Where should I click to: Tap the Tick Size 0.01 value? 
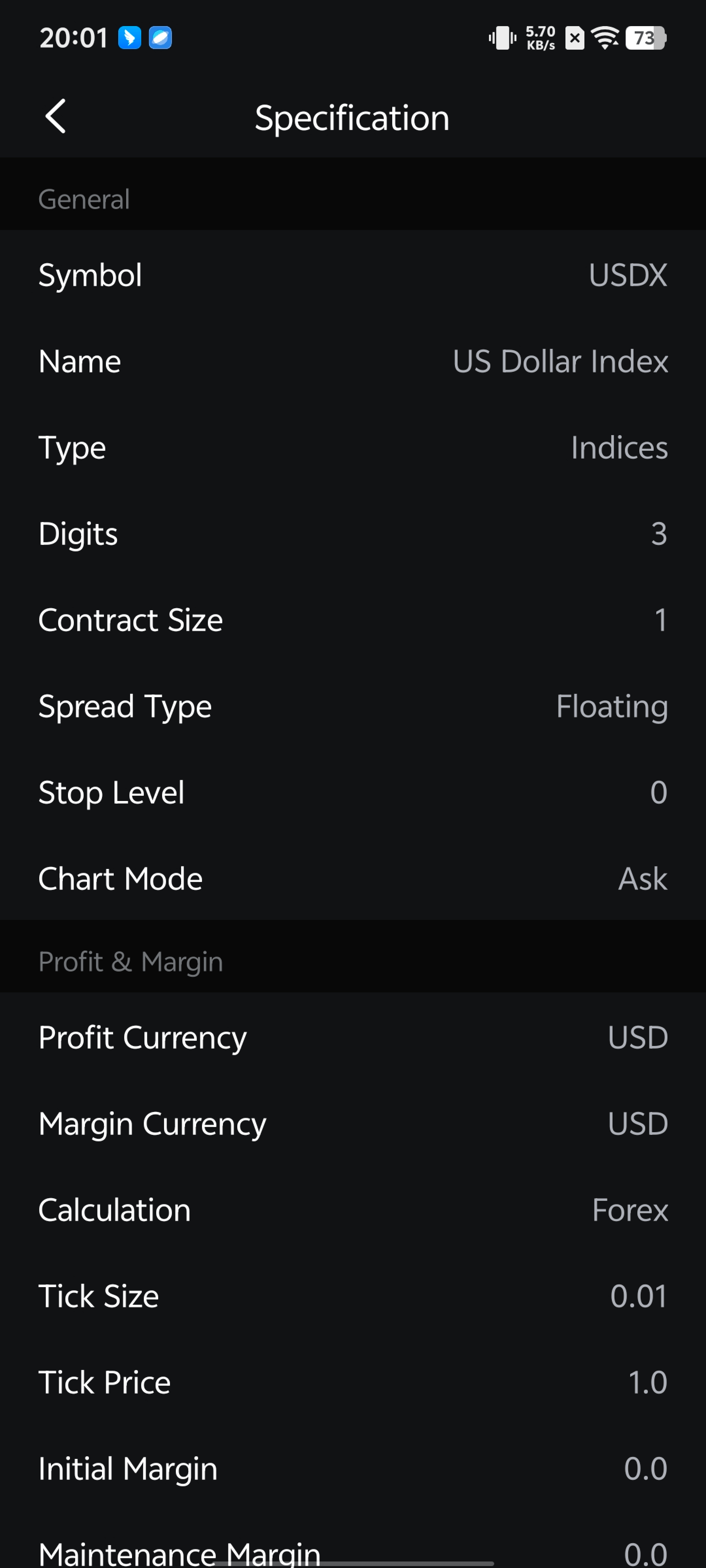pos(638,1297)
